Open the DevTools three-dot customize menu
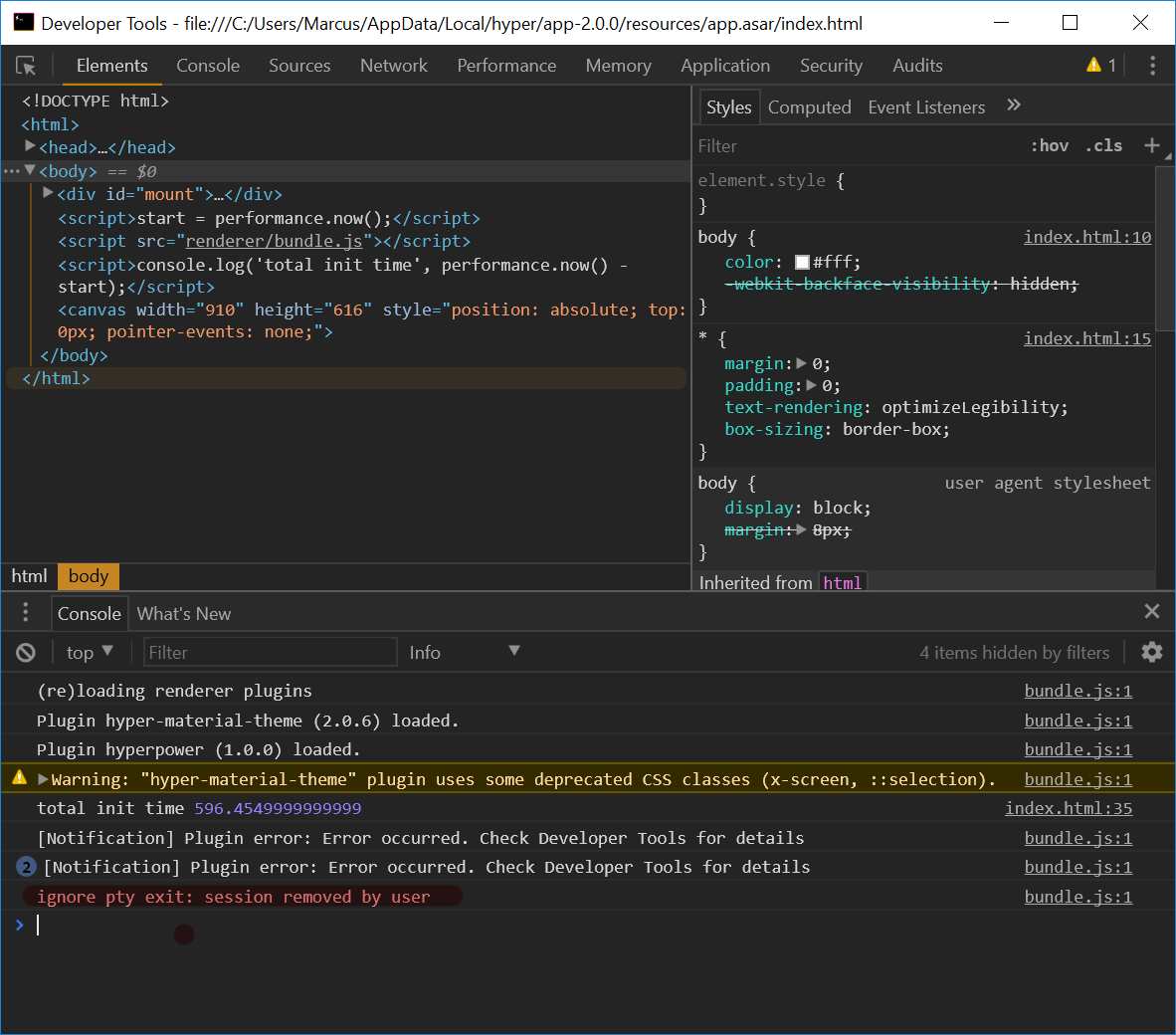The width and height of the screenshot is (1176, 1035). pyautogui.click(x=1152, y=66)
